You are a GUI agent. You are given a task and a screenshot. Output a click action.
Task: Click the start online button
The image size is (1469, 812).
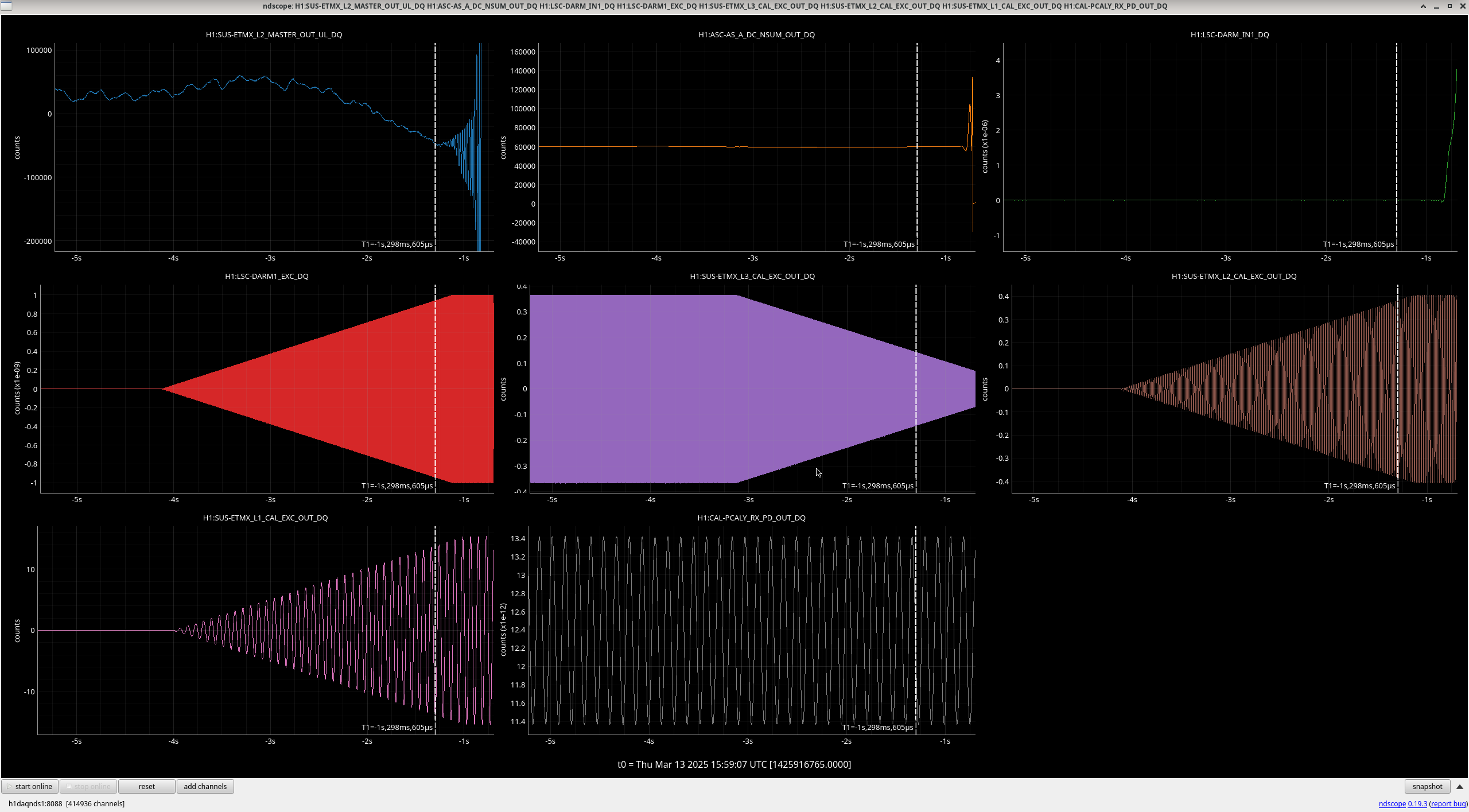click(30, 786)
